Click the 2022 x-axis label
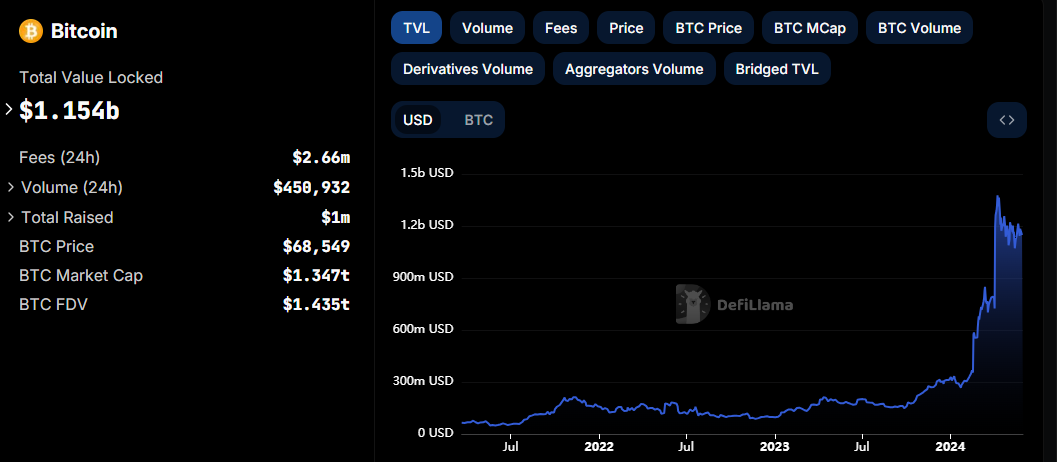This screenshot has width=1057, height=462. pyautogui.click(x=599, y=446)
